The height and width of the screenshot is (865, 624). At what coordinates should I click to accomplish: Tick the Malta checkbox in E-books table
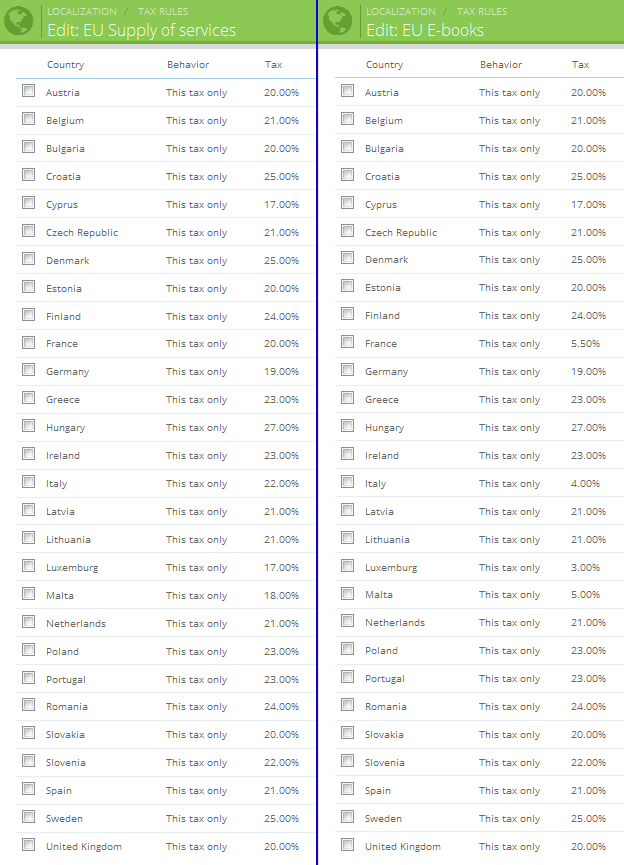click(348, 594)
